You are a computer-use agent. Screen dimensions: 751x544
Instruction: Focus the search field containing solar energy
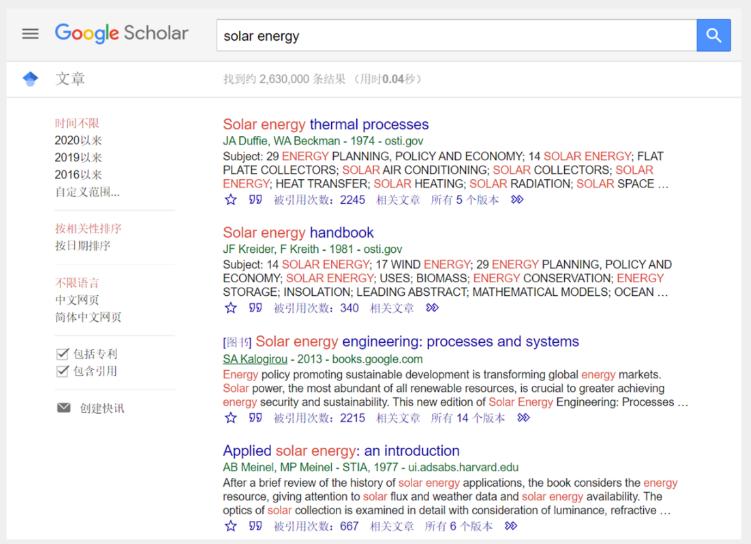point(456,35)
